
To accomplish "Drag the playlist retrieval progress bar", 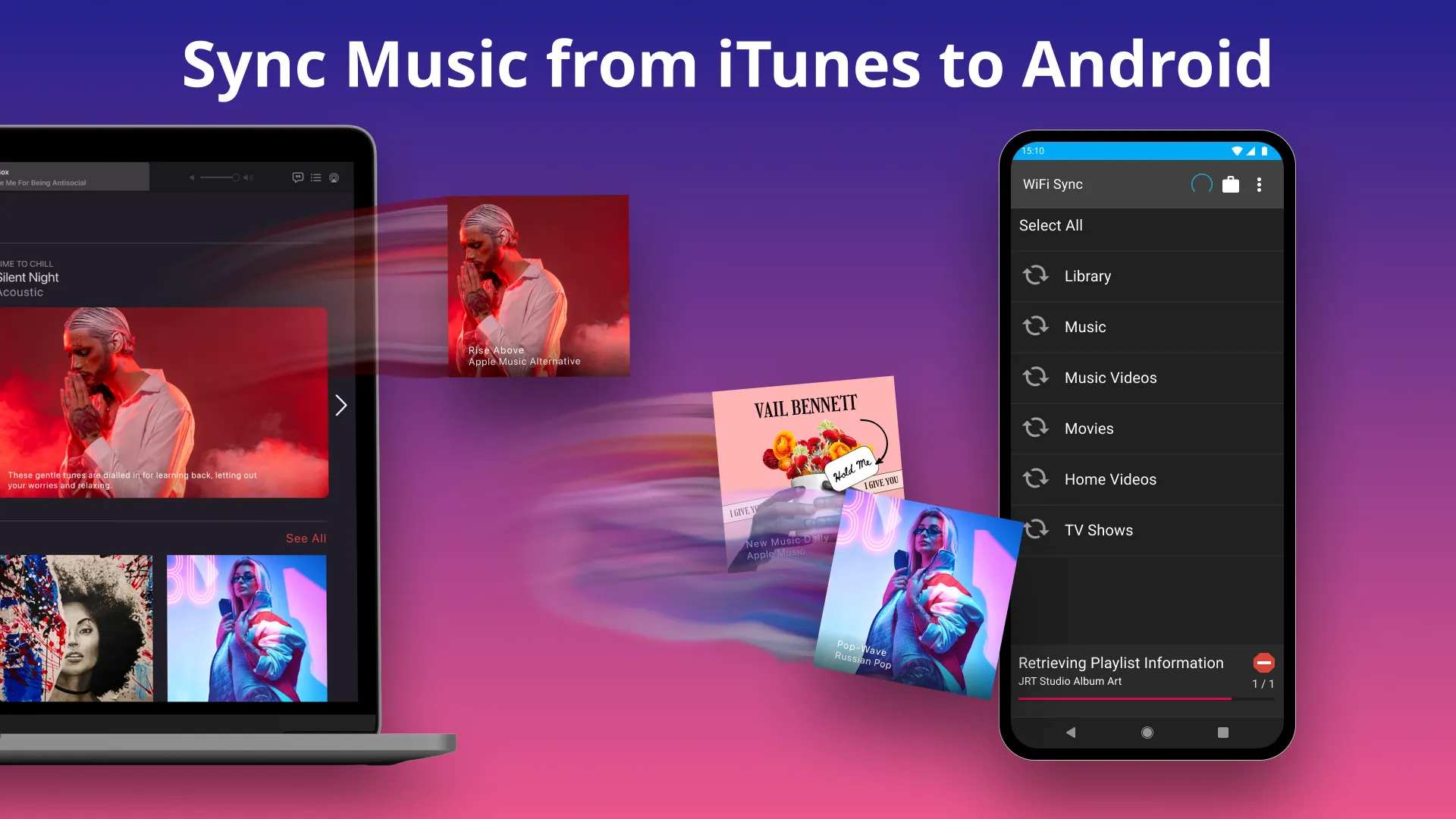I will pyautogui.click(x=1147, y=700).
